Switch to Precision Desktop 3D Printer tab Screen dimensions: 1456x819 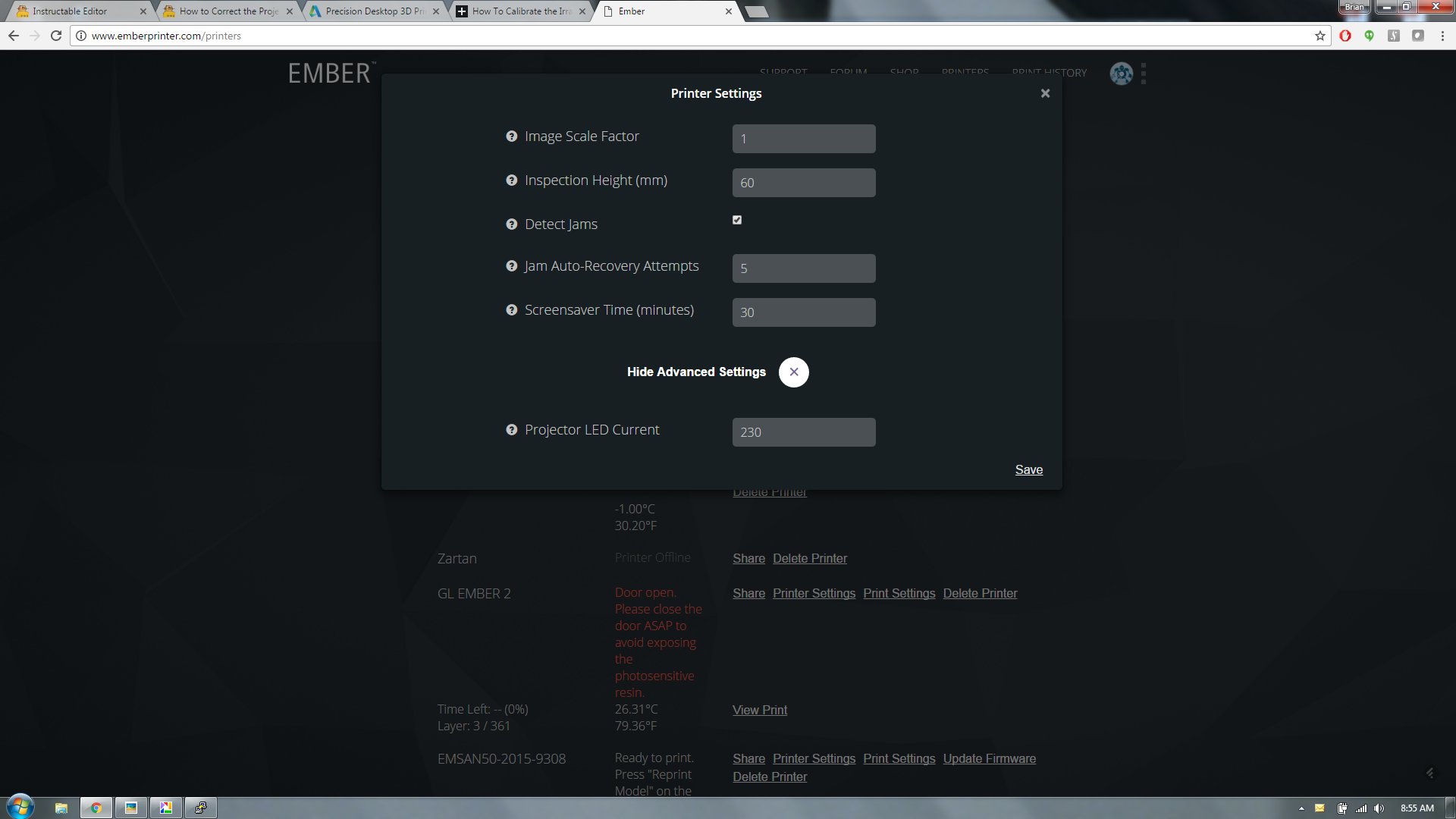click(x=374, y=11)
